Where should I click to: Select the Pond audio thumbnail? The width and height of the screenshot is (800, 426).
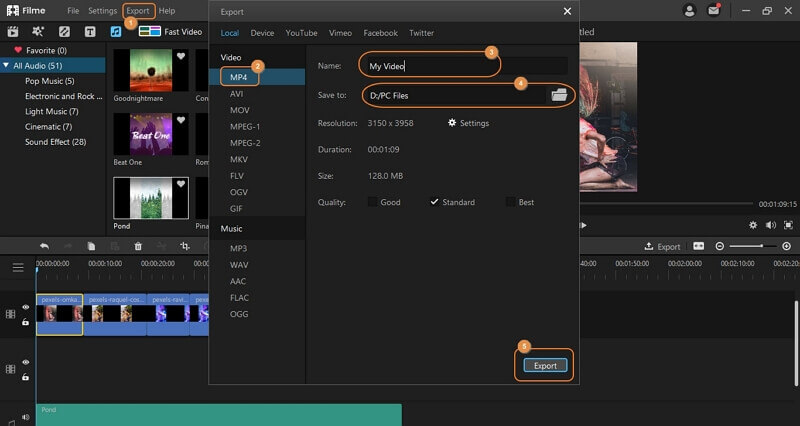[151, 198]
